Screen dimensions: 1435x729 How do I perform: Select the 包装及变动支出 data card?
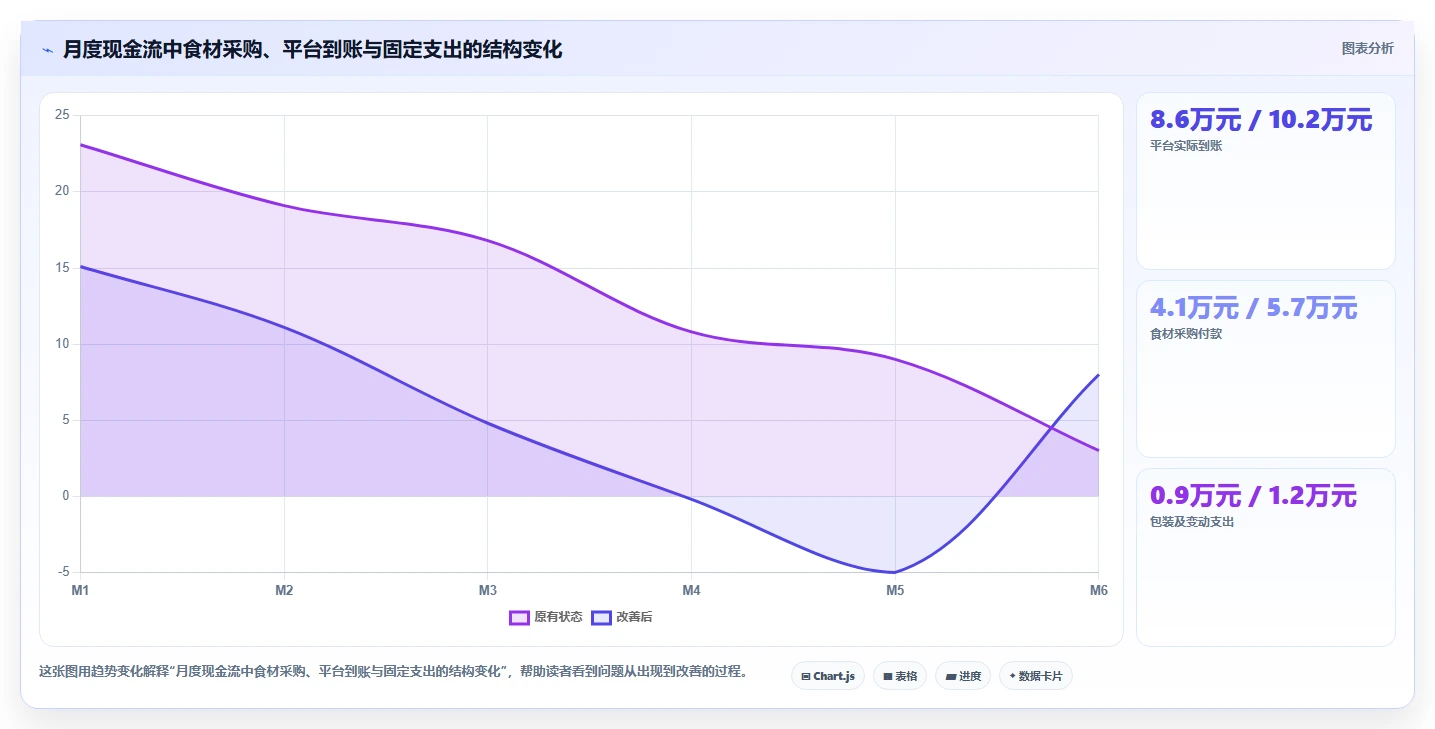point(1265,557)
